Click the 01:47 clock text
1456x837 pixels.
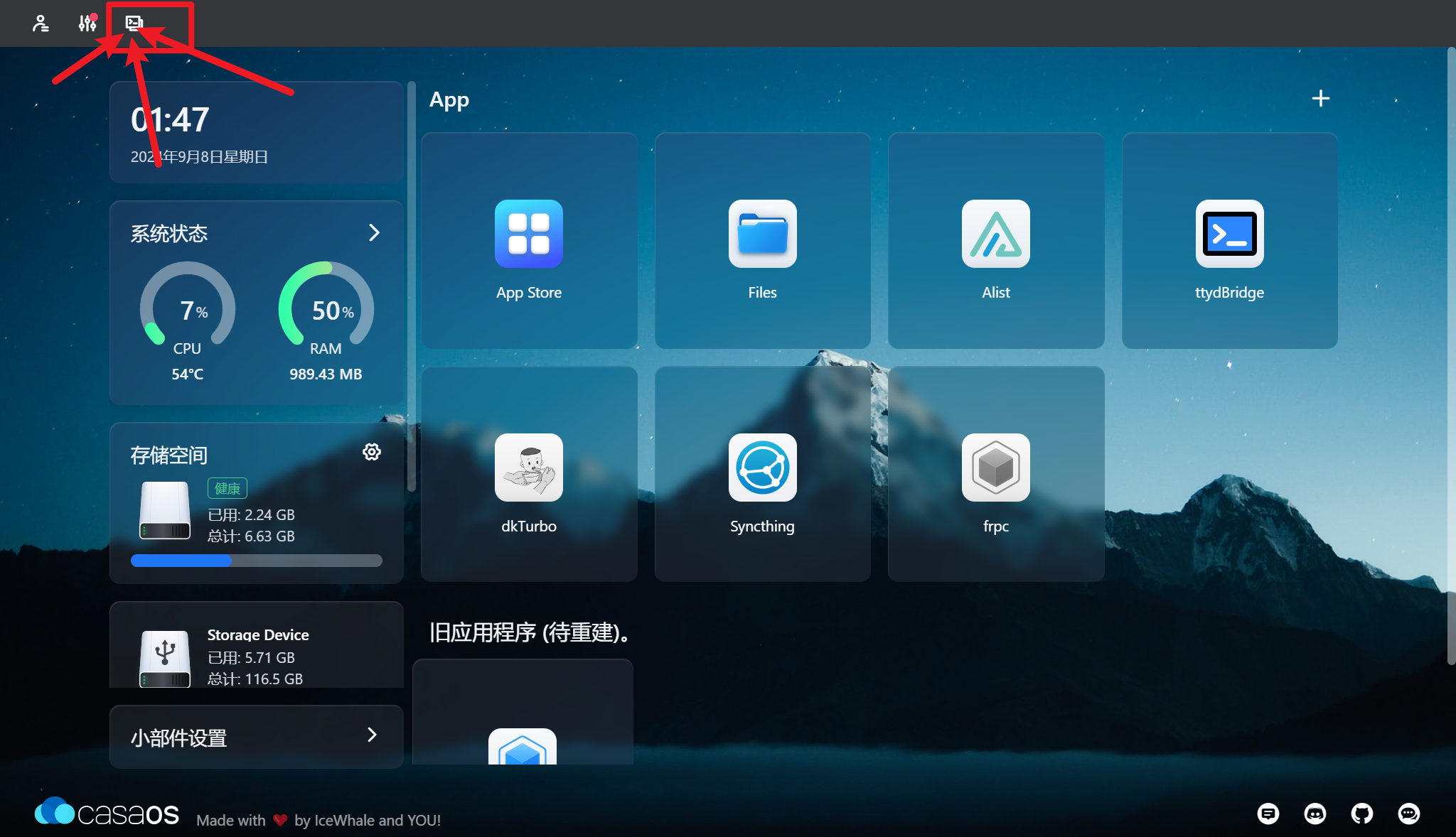coord(170,119)
